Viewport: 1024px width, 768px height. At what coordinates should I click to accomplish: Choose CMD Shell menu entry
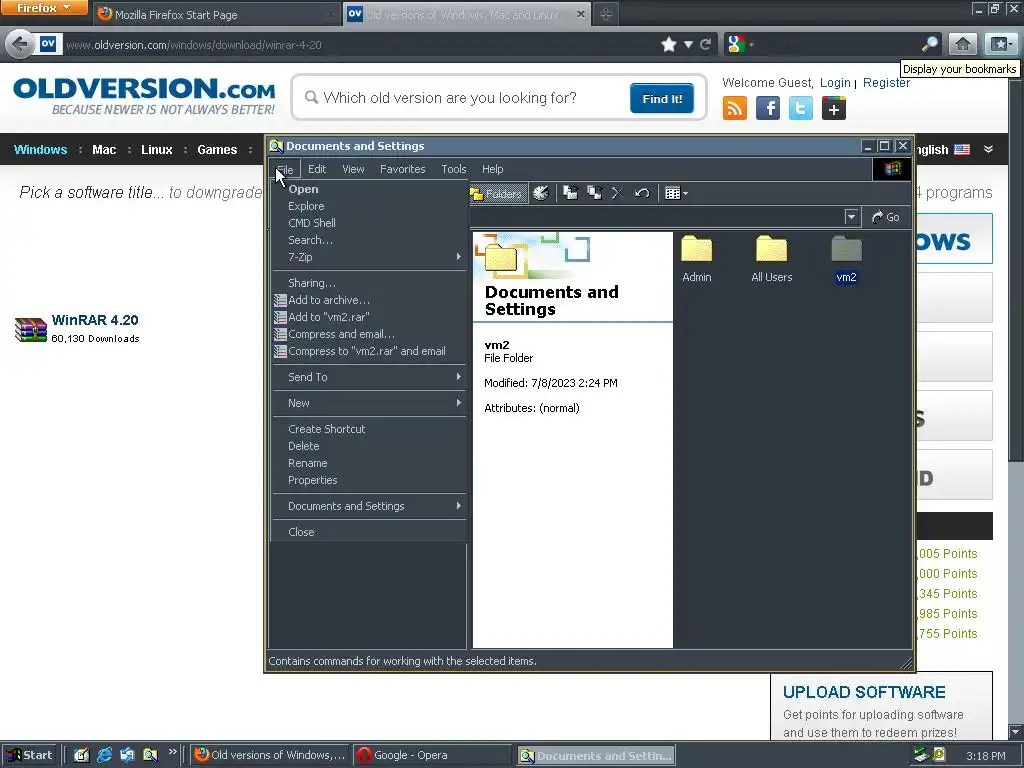click(369, 223)
